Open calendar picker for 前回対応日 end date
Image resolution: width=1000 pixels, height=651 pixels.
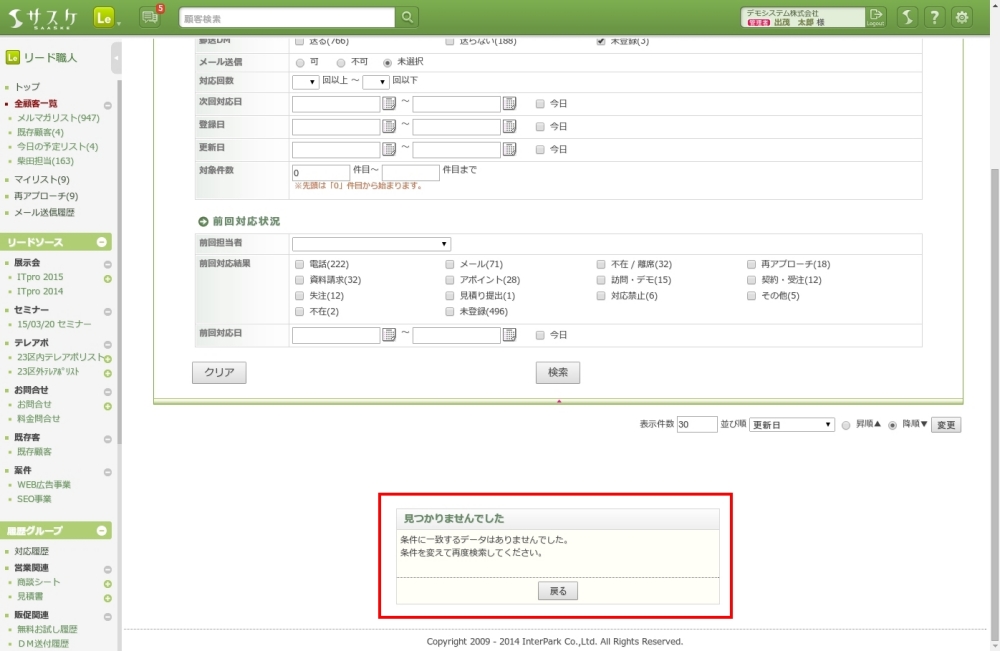[x=510, y=335]
